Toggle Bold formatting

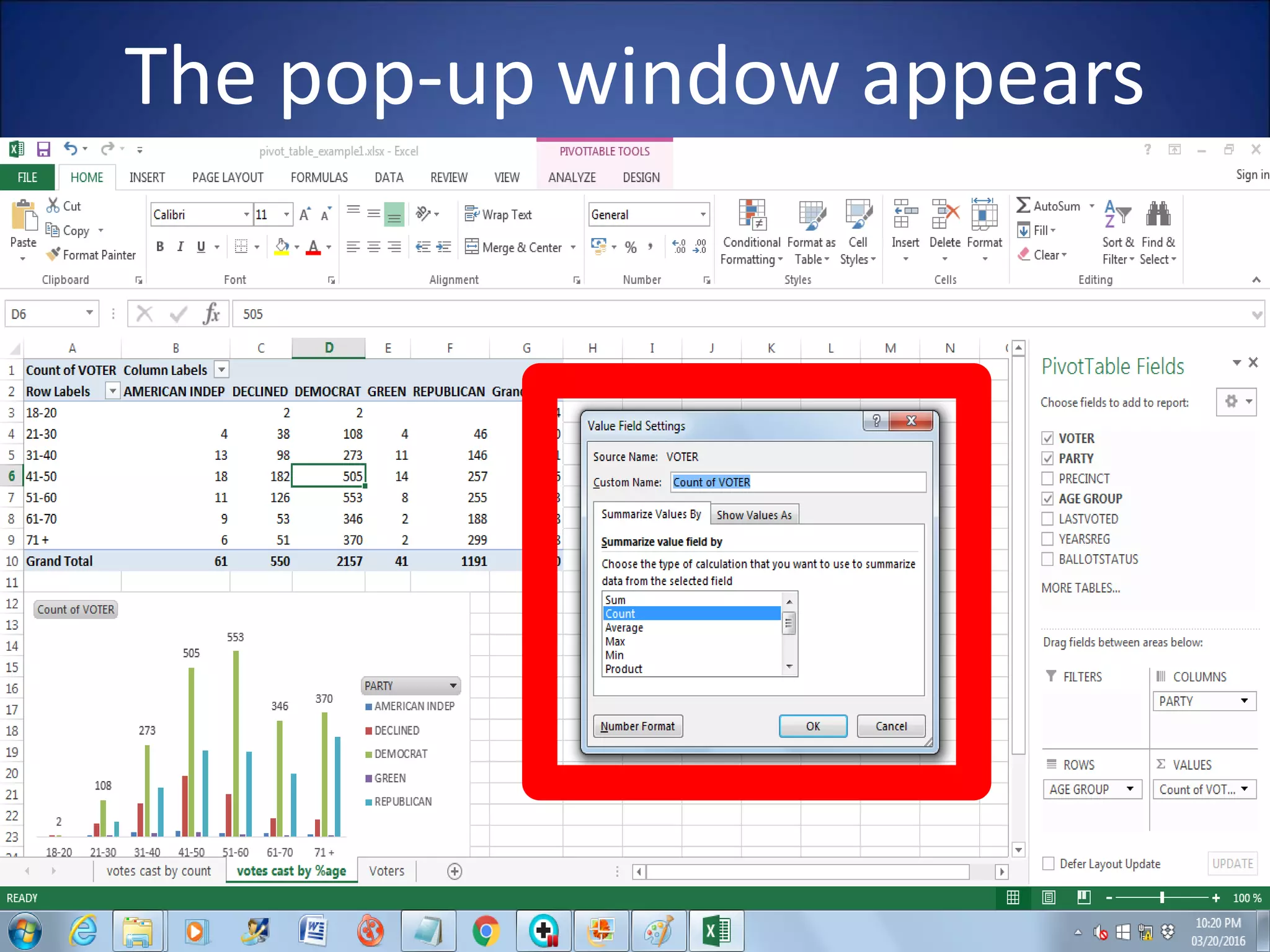pos(160,247)
